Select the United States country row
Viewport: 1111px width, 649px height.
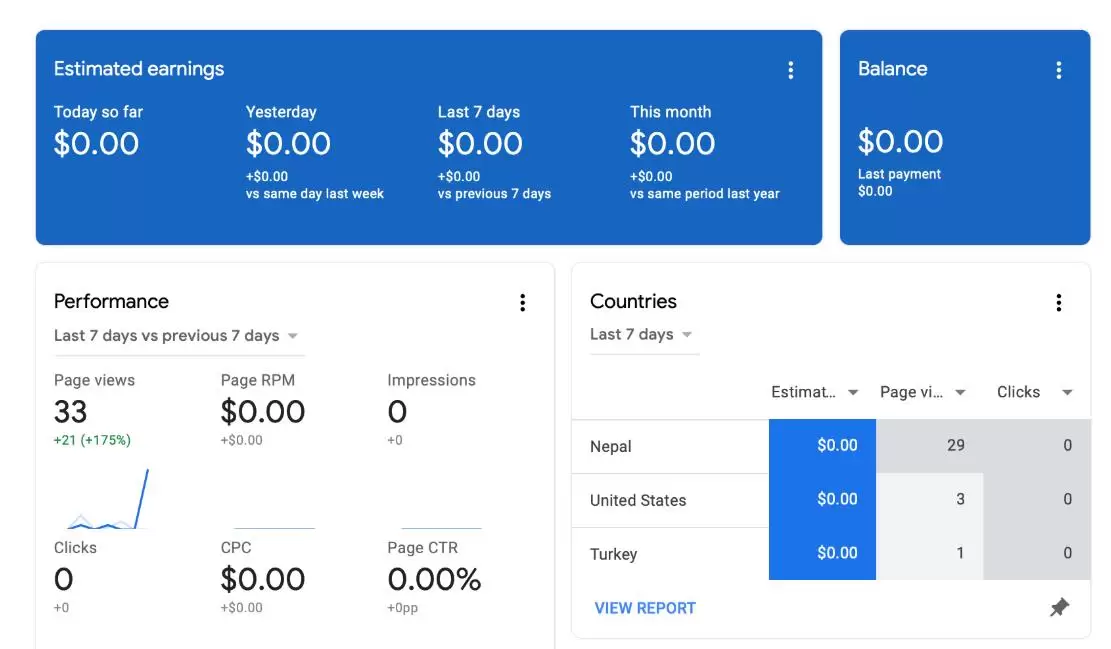coord(831,500)
